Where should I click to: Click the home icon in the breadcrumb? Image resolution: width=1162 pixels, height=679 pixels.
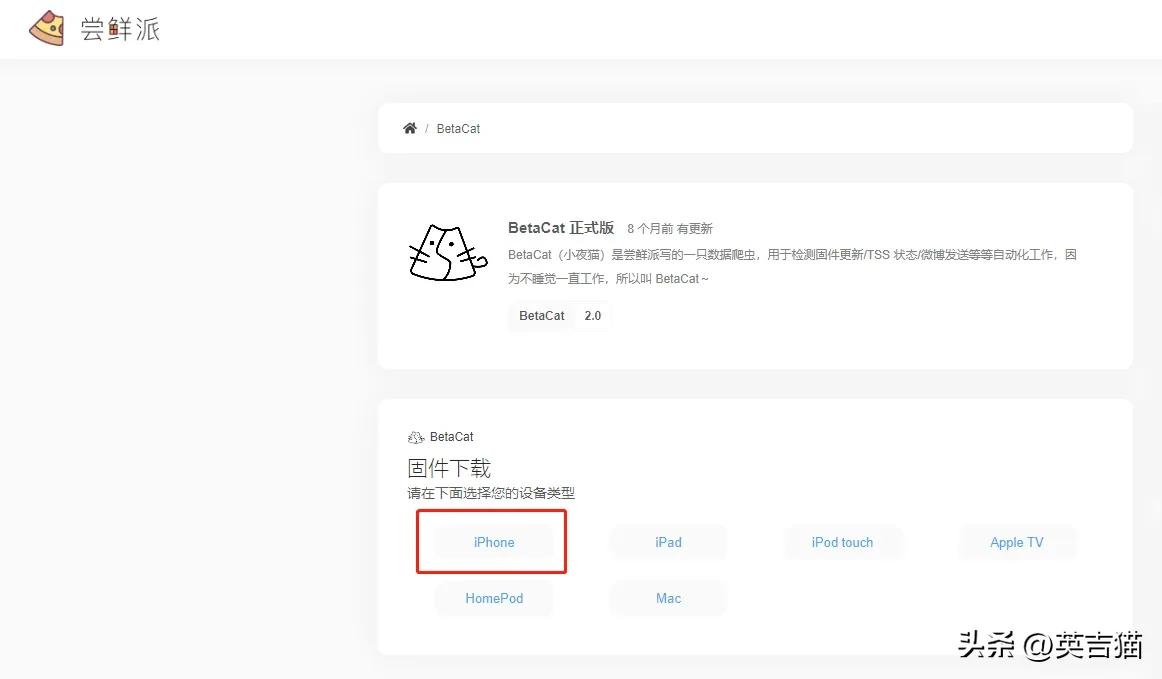click(x=409, y=127)
